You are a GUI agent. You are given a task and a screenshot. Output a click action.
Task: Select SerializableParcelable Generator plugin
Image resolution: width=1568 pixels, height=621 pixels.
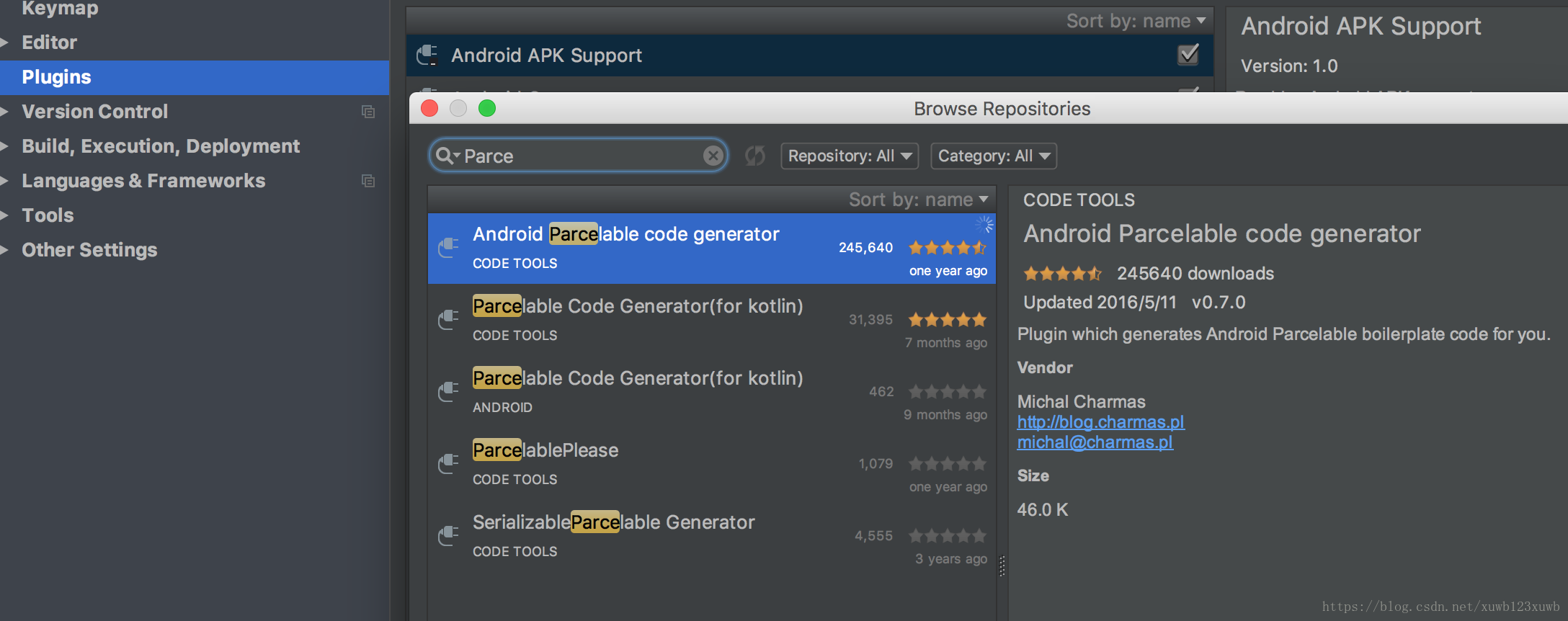[712, 536]
